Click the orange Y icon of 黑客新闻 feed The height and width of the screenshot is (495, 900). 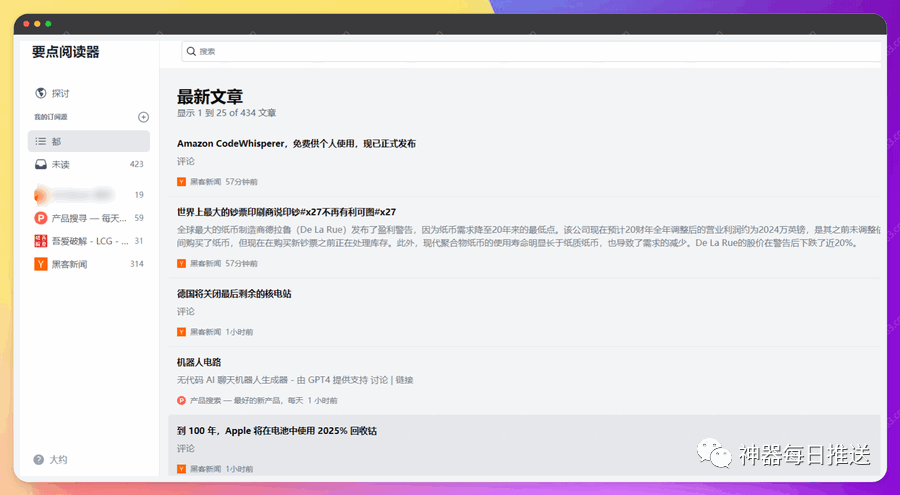[41, 264]
